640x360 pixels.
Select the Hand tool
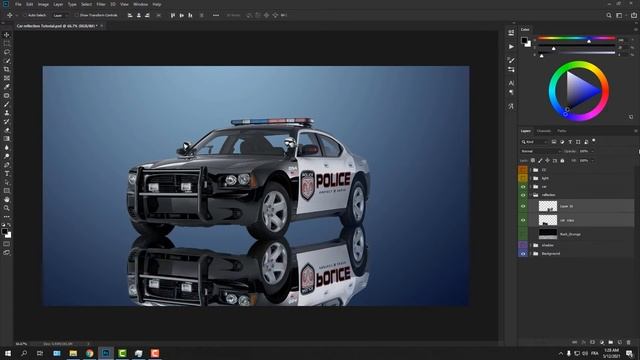click(7, 200)
